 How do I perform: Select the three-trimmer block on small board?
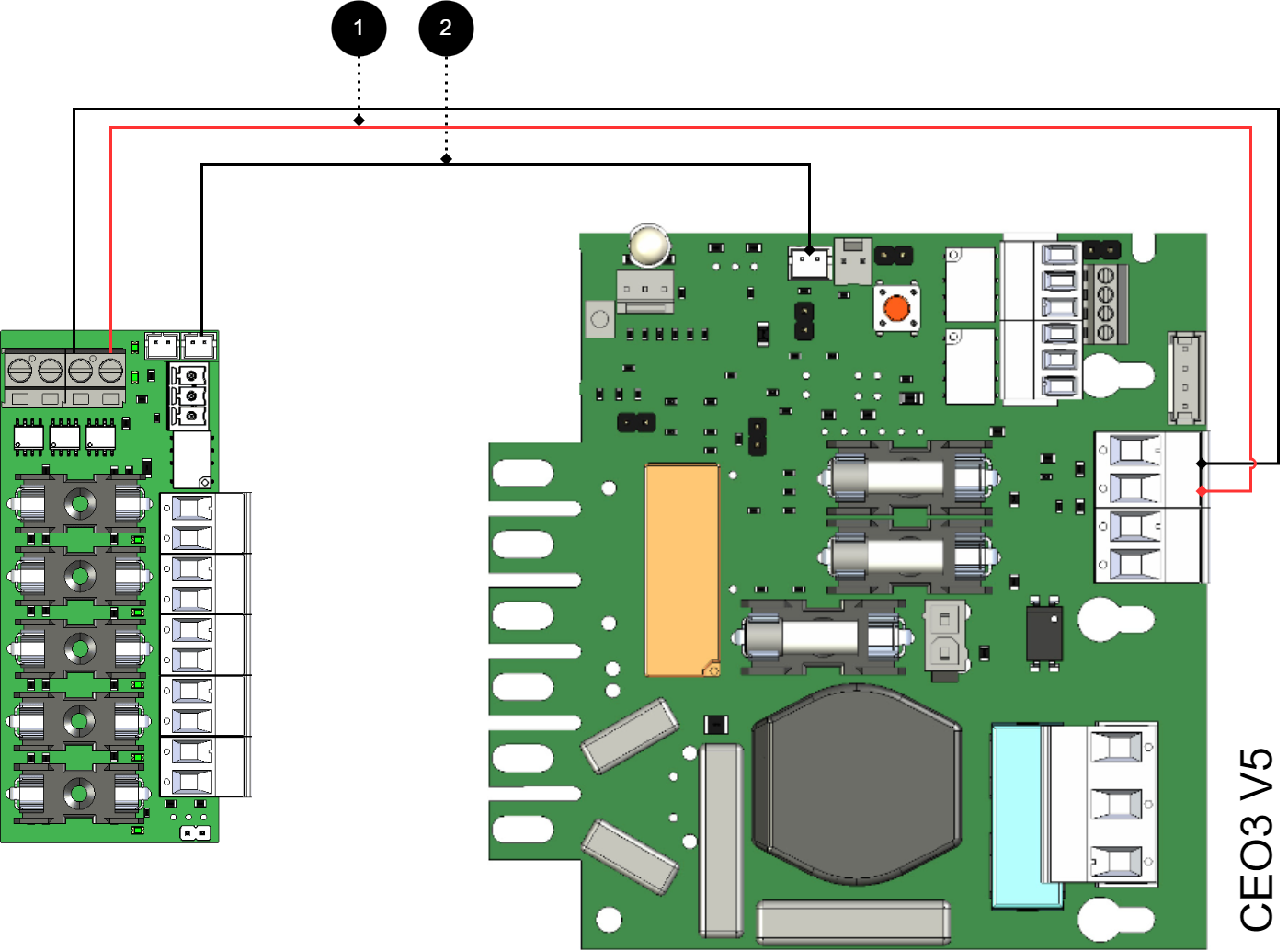tap(189, 395)
